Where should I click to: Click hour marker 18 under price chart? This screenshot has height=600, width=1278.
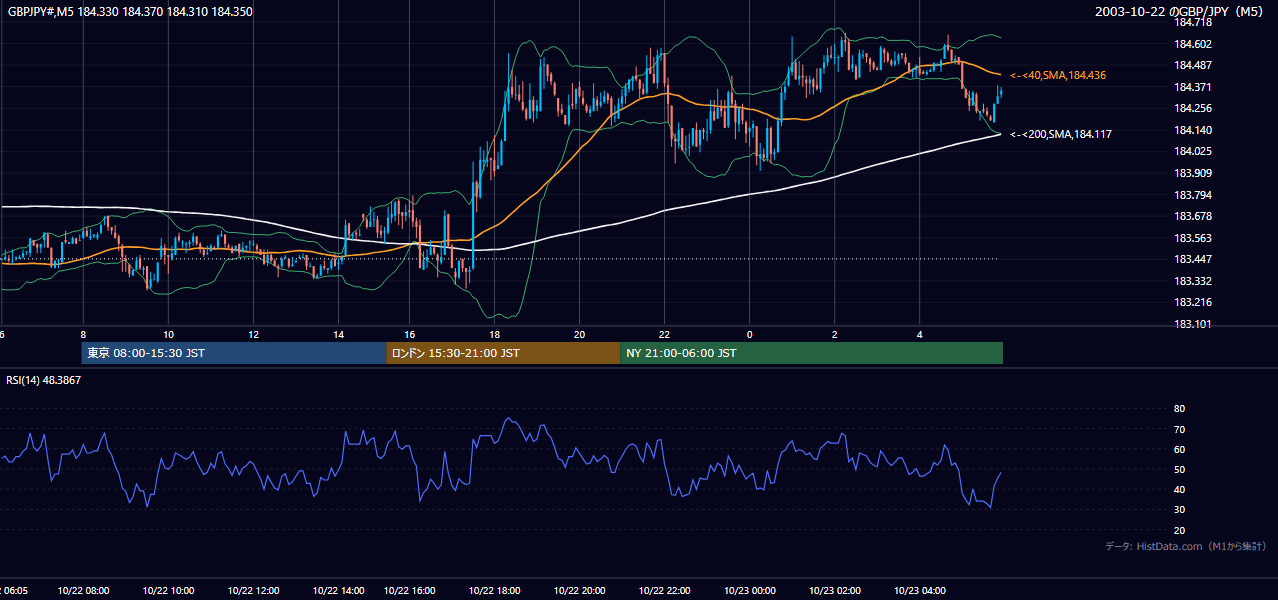494,334
